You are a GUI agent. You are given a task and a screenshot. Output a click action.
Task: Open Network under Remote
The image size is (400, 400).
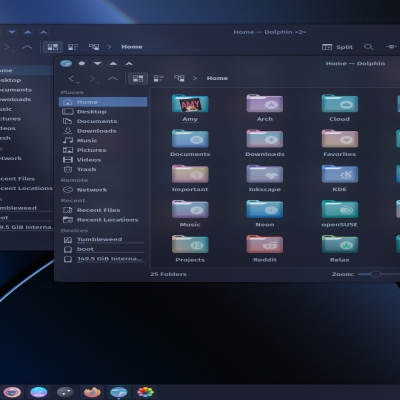(x=103, y=190)
